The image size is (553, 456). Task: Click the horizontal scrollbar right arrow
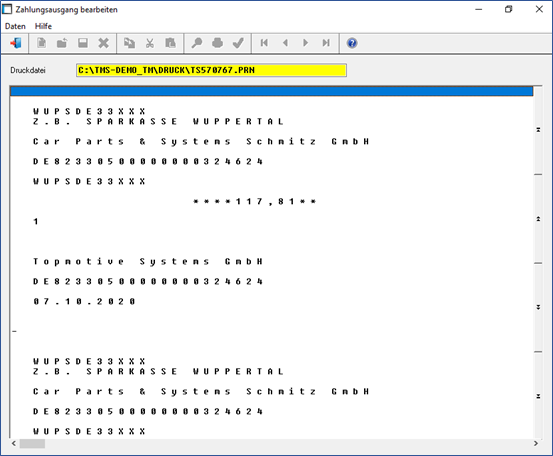pyautogui.click(x=536, y=443)
